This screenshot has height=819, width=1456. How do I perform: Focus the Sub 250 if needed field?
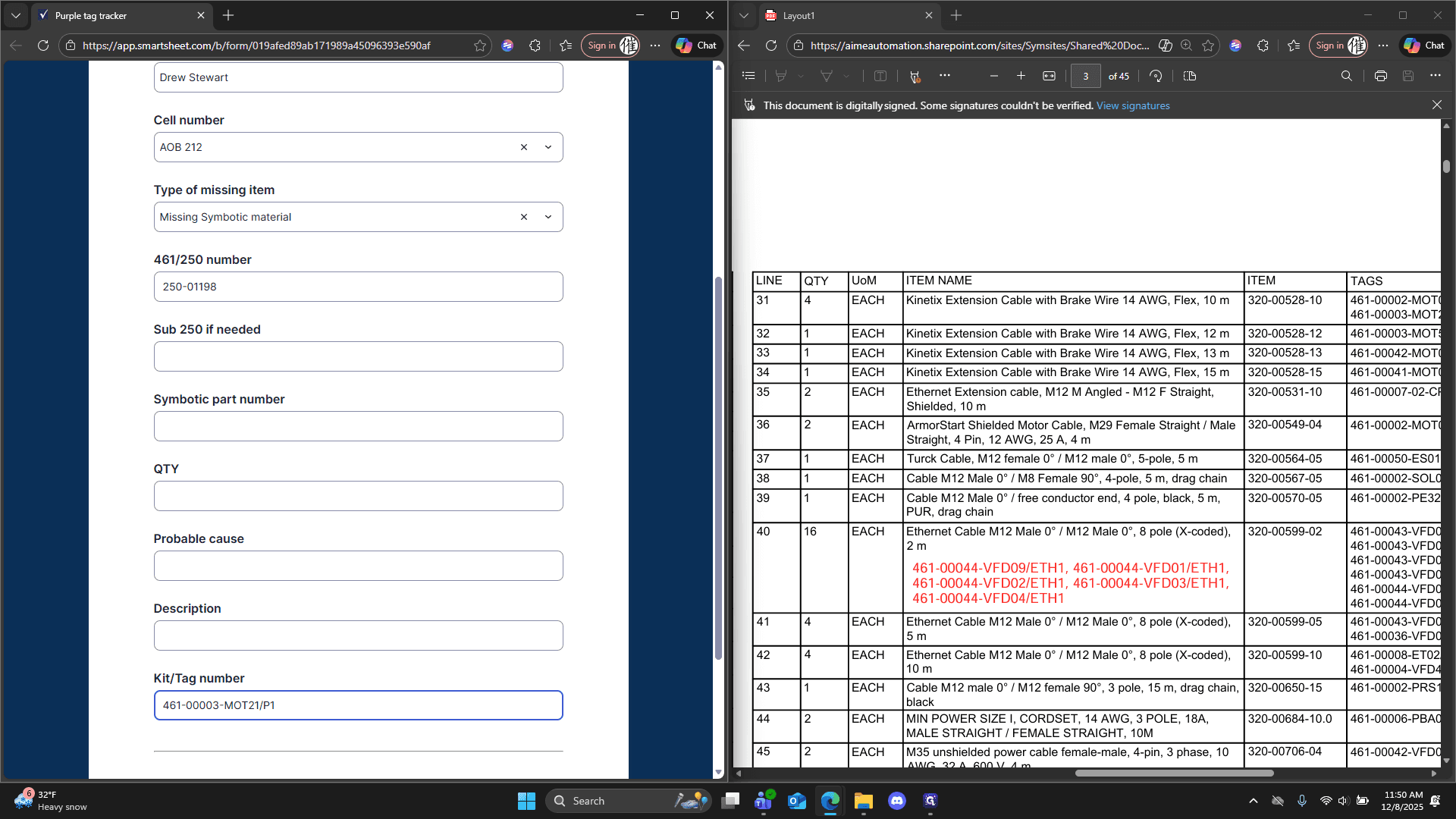pos(358,356)
